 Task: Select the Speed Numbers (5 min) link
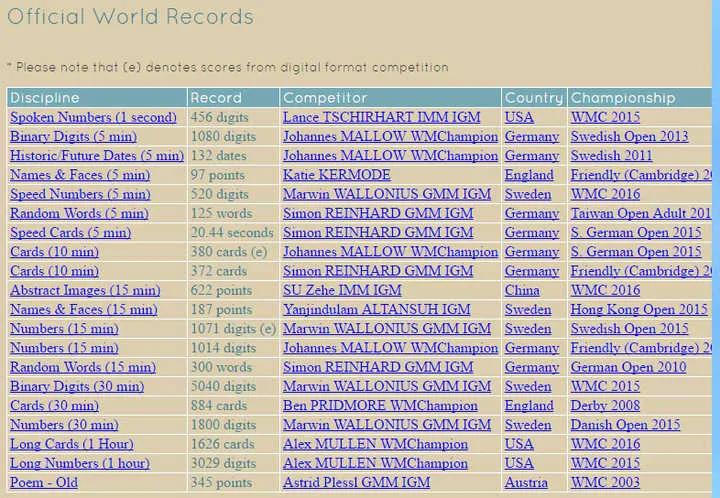(x=80, y=195)
